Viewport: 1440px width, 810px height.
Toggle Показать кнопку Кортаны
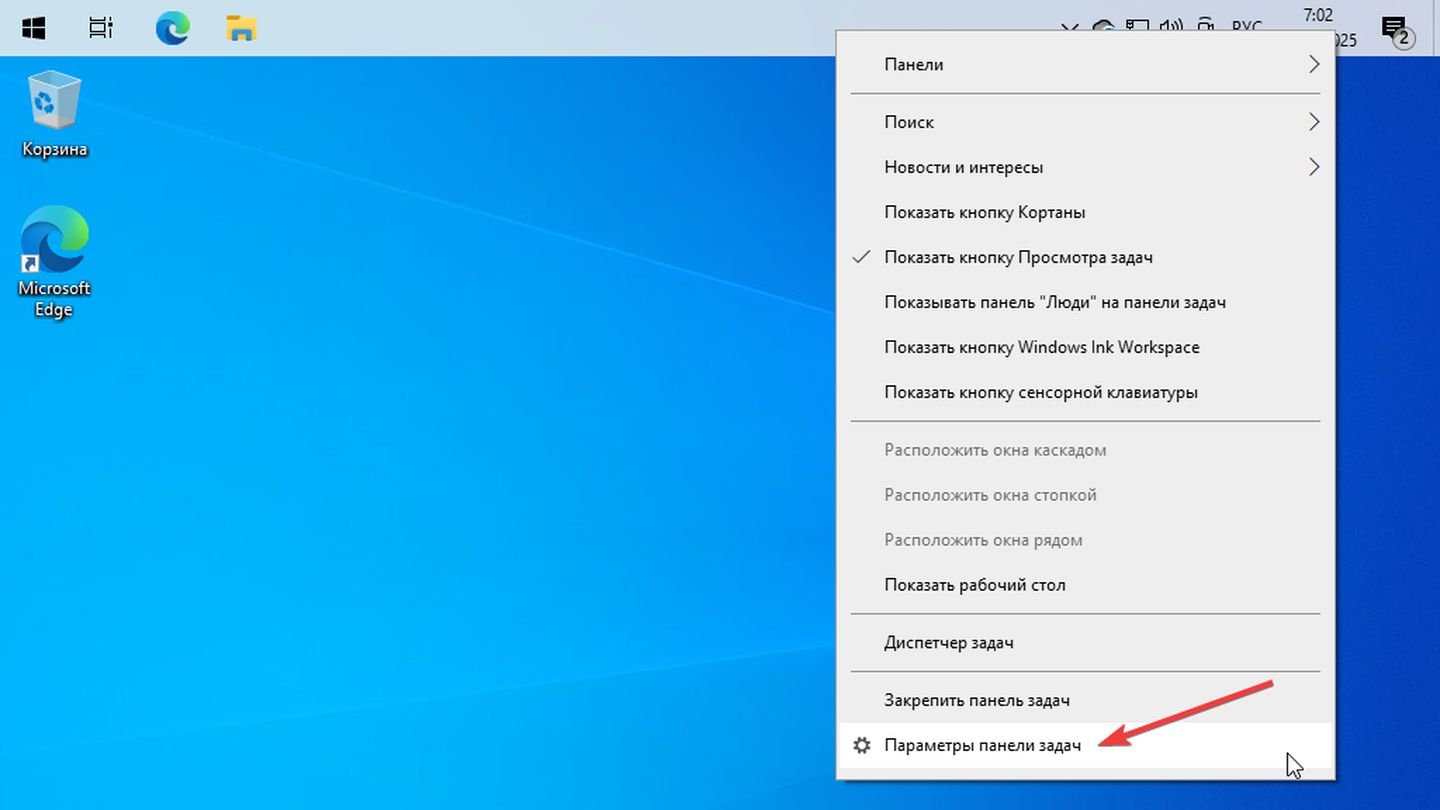pyautogui.click(x=1085, y=212)
